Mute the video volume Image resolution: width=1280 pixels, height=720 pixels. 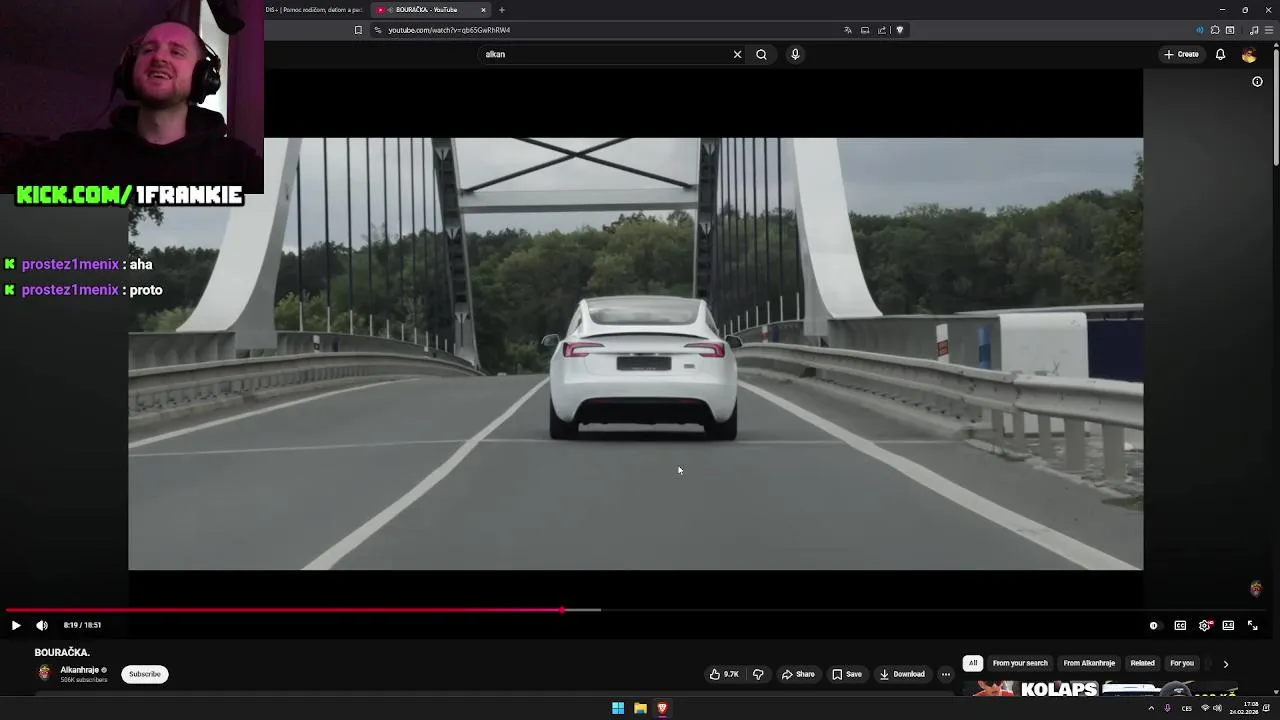pyautogui.click(x=42, y=625)
